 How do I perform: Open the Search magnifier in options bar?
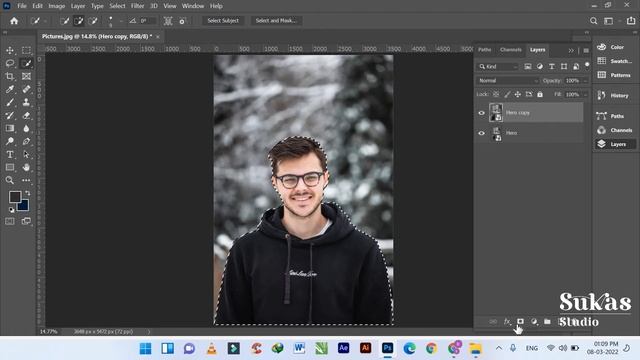click(593, 21)
